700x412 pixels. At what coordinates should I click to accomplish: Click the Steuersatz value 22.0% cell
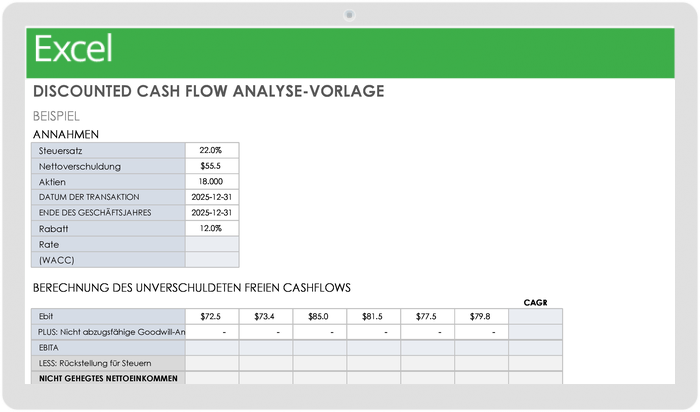(212, 150)
